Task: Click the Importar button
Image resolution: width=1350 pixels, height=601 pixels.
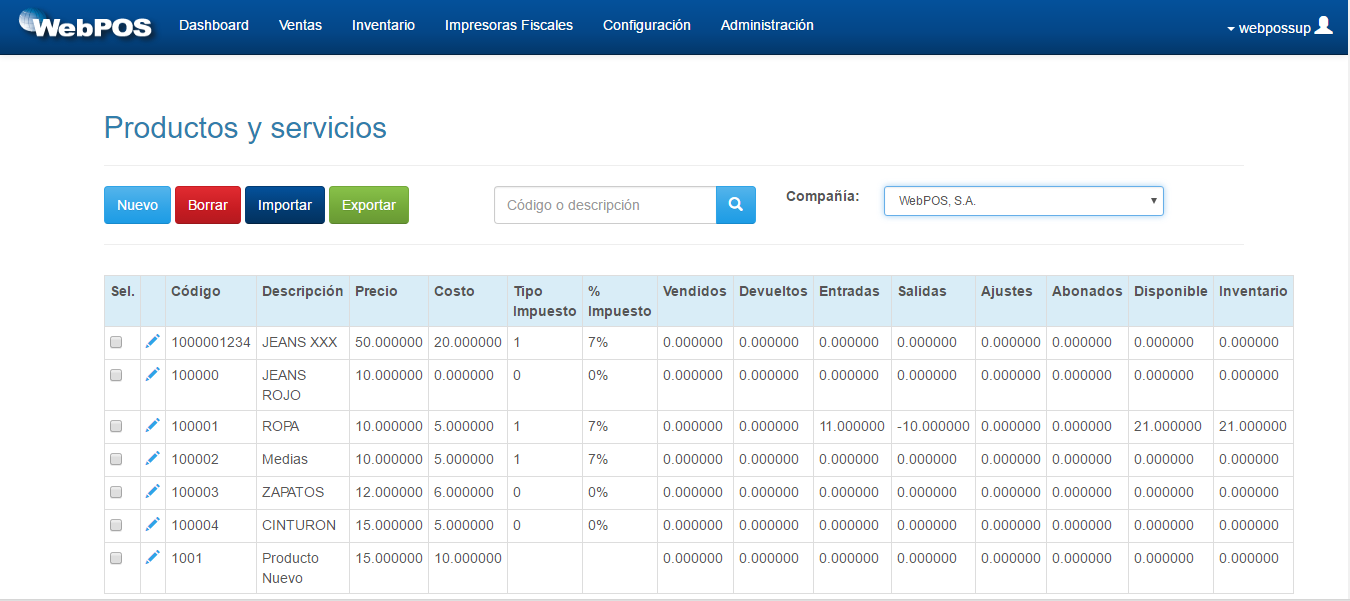Action: point(285,205)
